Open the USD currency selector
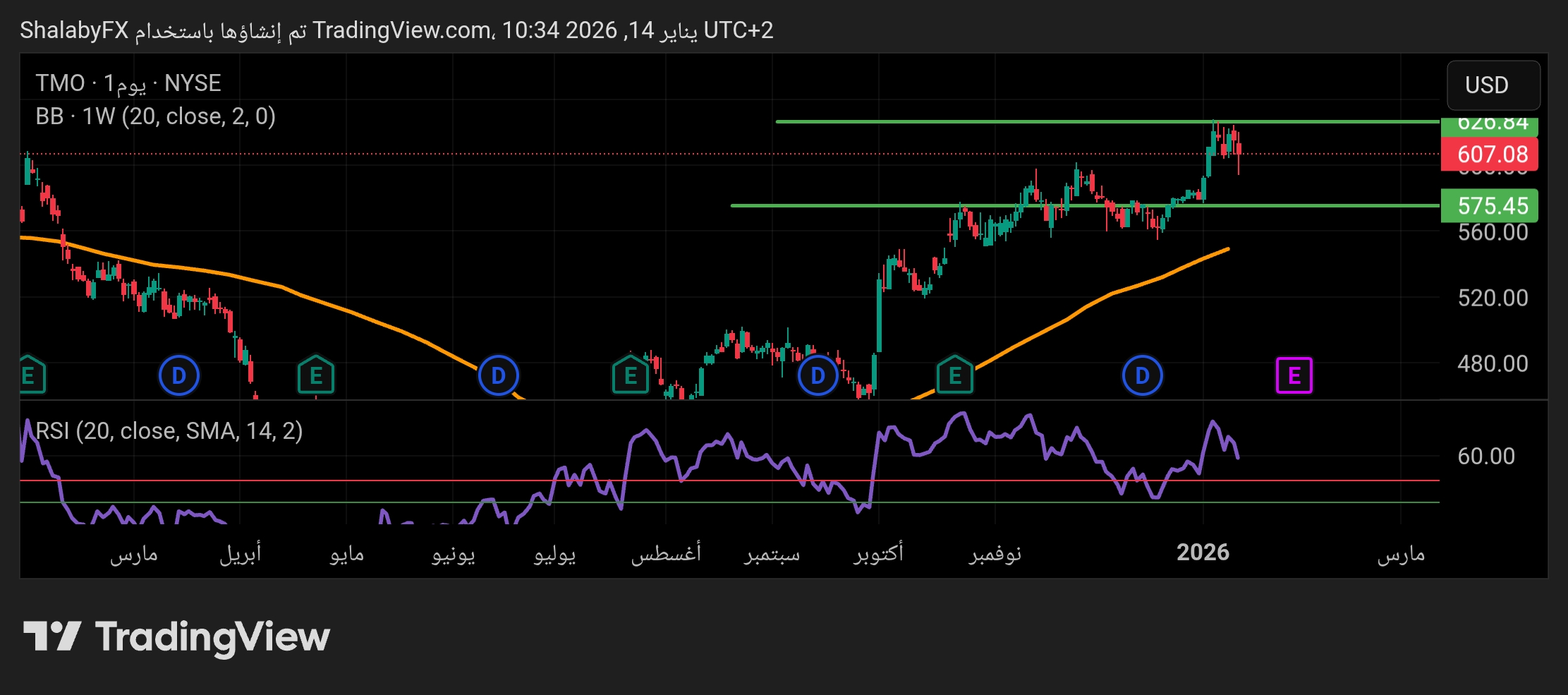 click(x=1493, y=85)
